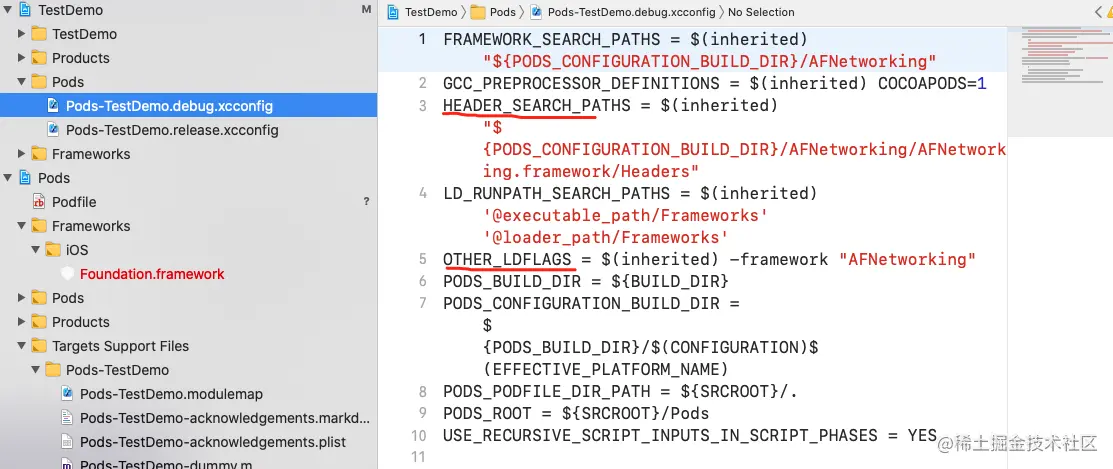Open Pods-TestDemo-acknowledgements.markdown file
Image resolution: width=1113 pixels, height=469 pixels.
[x=225, y=418]
